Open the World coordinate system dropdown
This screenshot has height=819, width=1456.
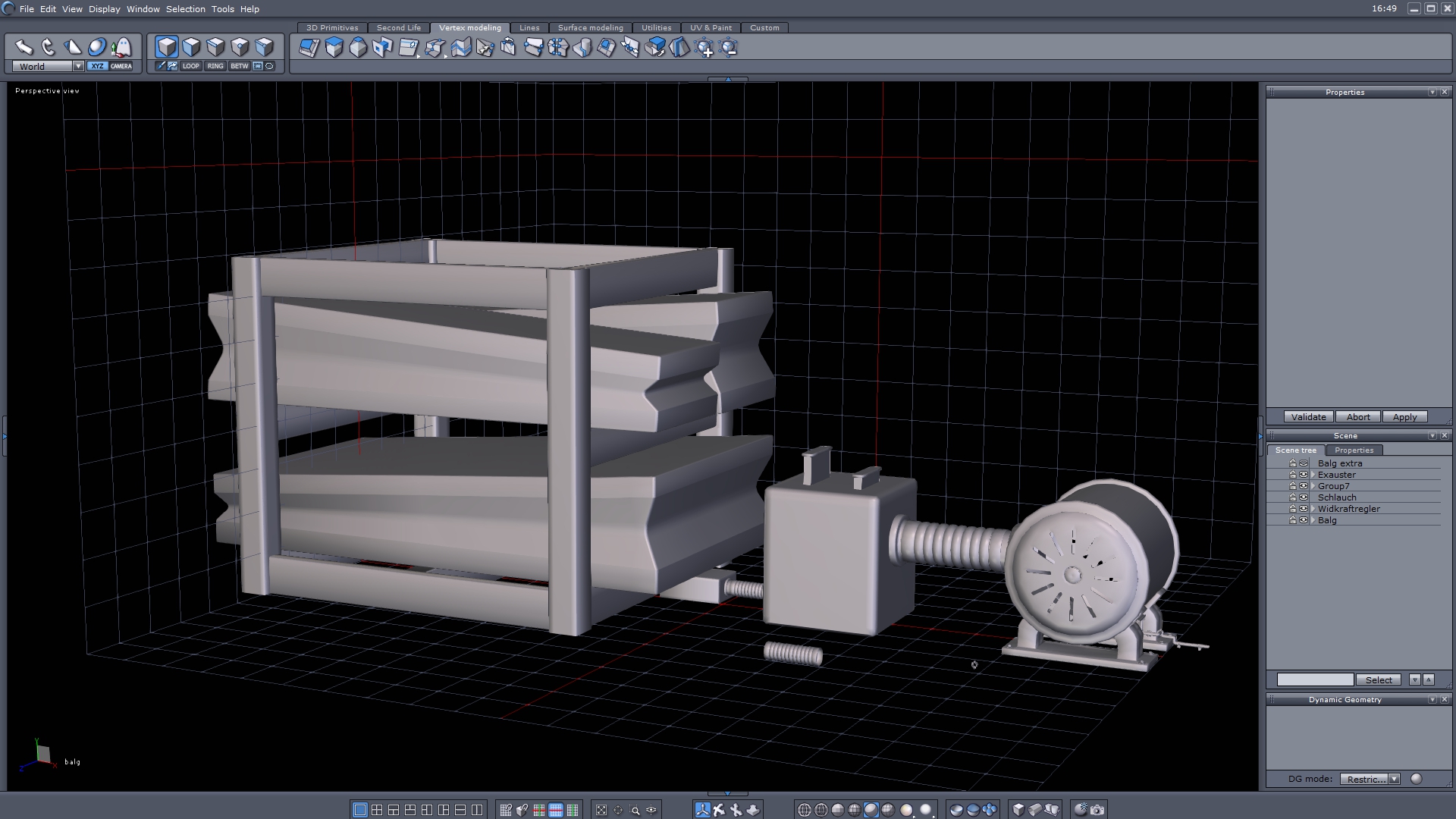click(x=78, y=66)
